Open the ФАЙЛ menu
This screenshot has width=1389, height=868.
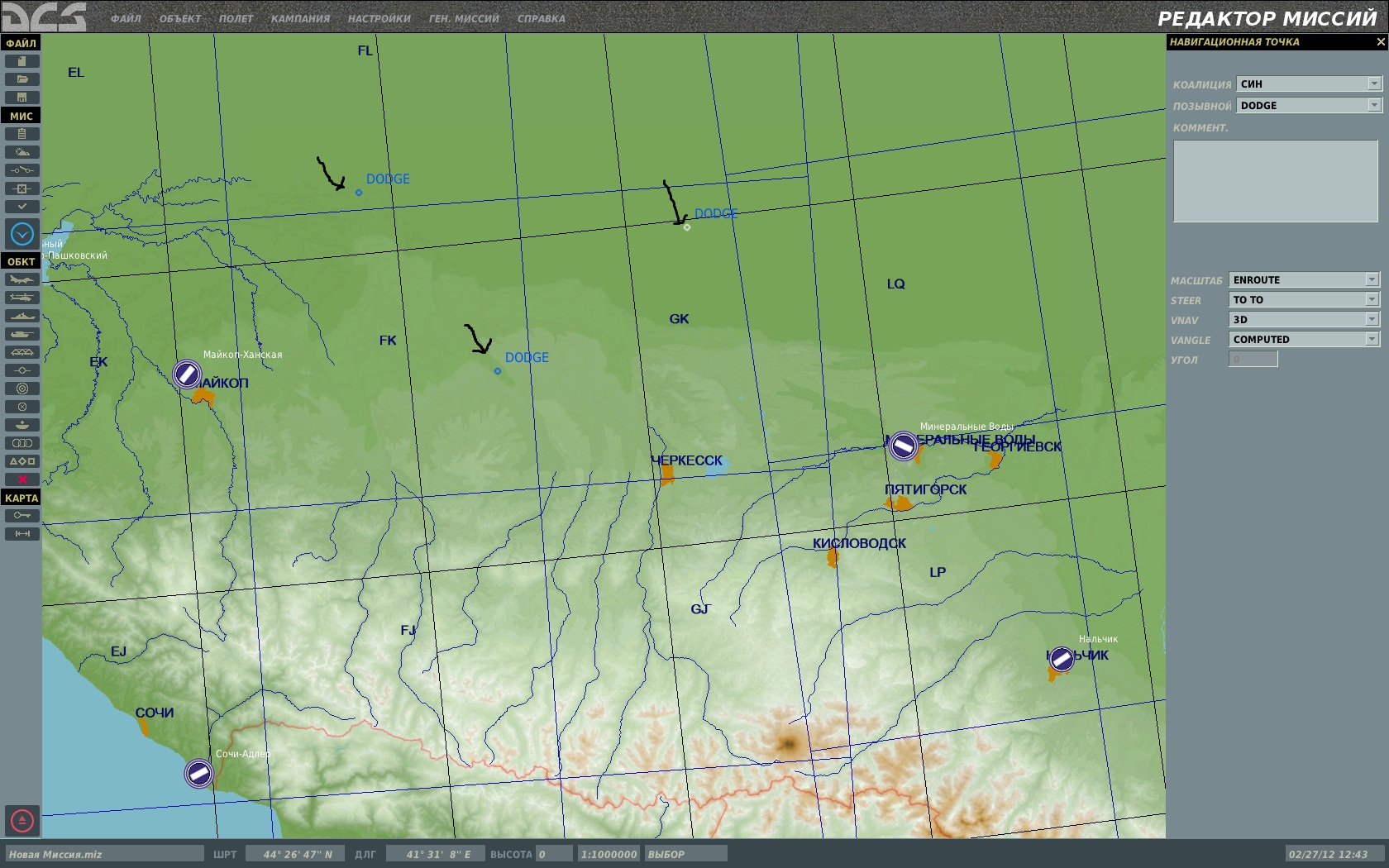point(126,18)
